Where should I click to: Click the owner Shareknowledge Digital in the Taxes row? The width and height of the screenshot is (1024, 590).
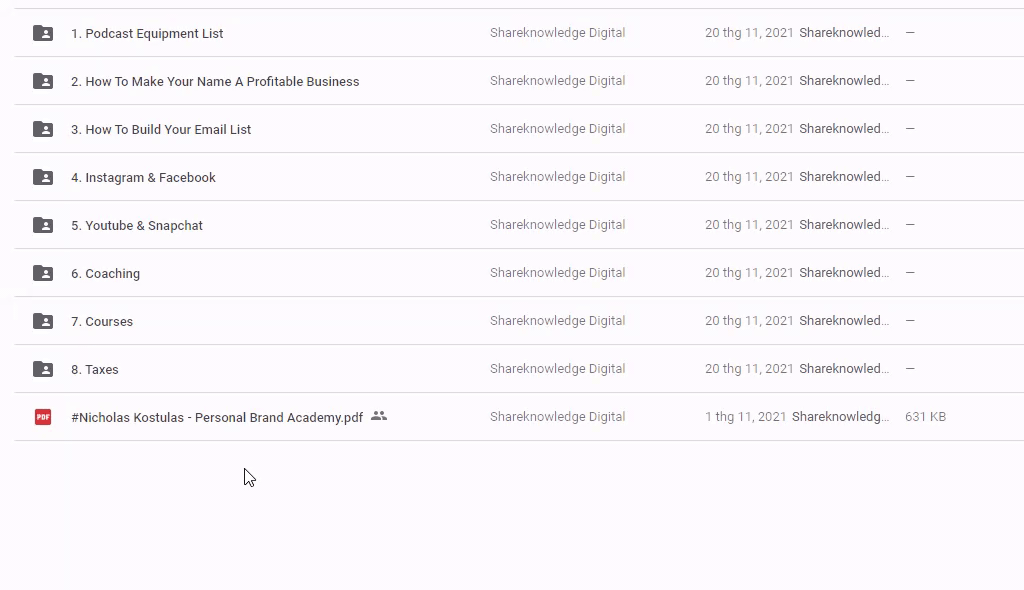coord(557,369)
